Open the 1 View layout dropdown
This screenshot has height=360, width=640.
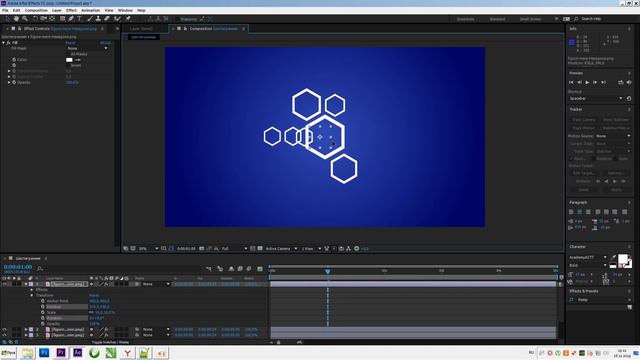click(x=311, y=249)
